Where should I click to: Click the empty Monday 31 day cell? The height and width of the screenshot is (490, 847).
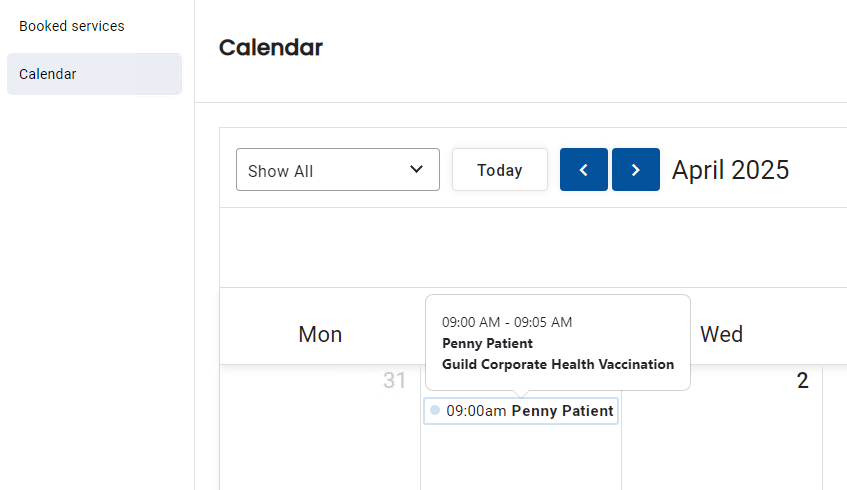click(x=320, y=438)
